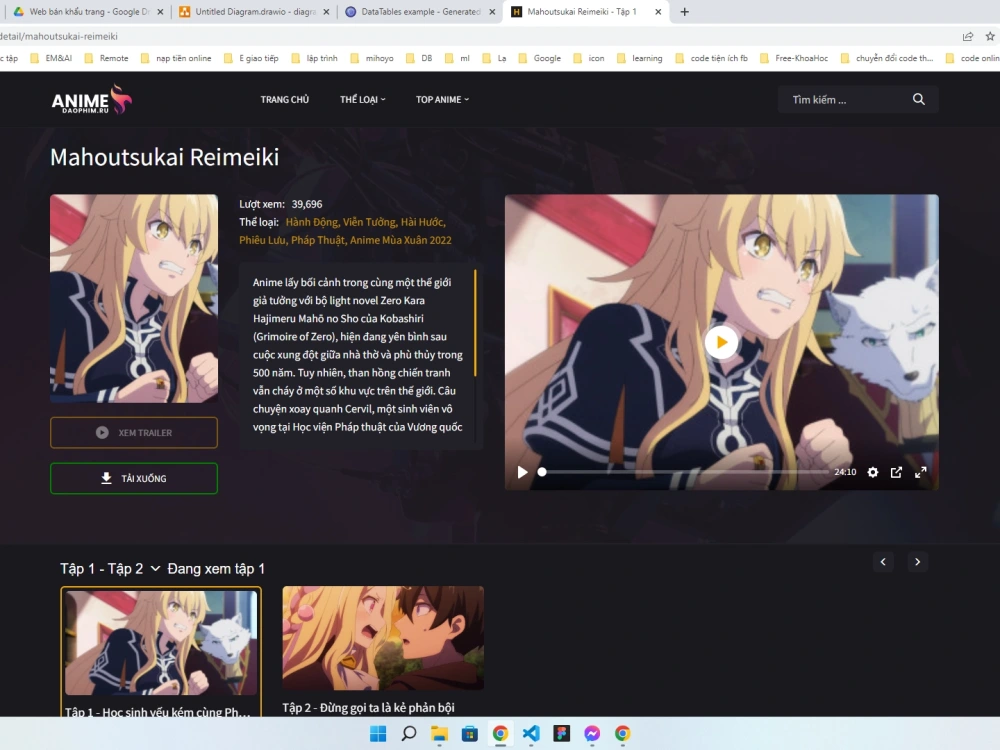Open the Hài Hước genre link

pyautogui.click(x=422, y=222)
